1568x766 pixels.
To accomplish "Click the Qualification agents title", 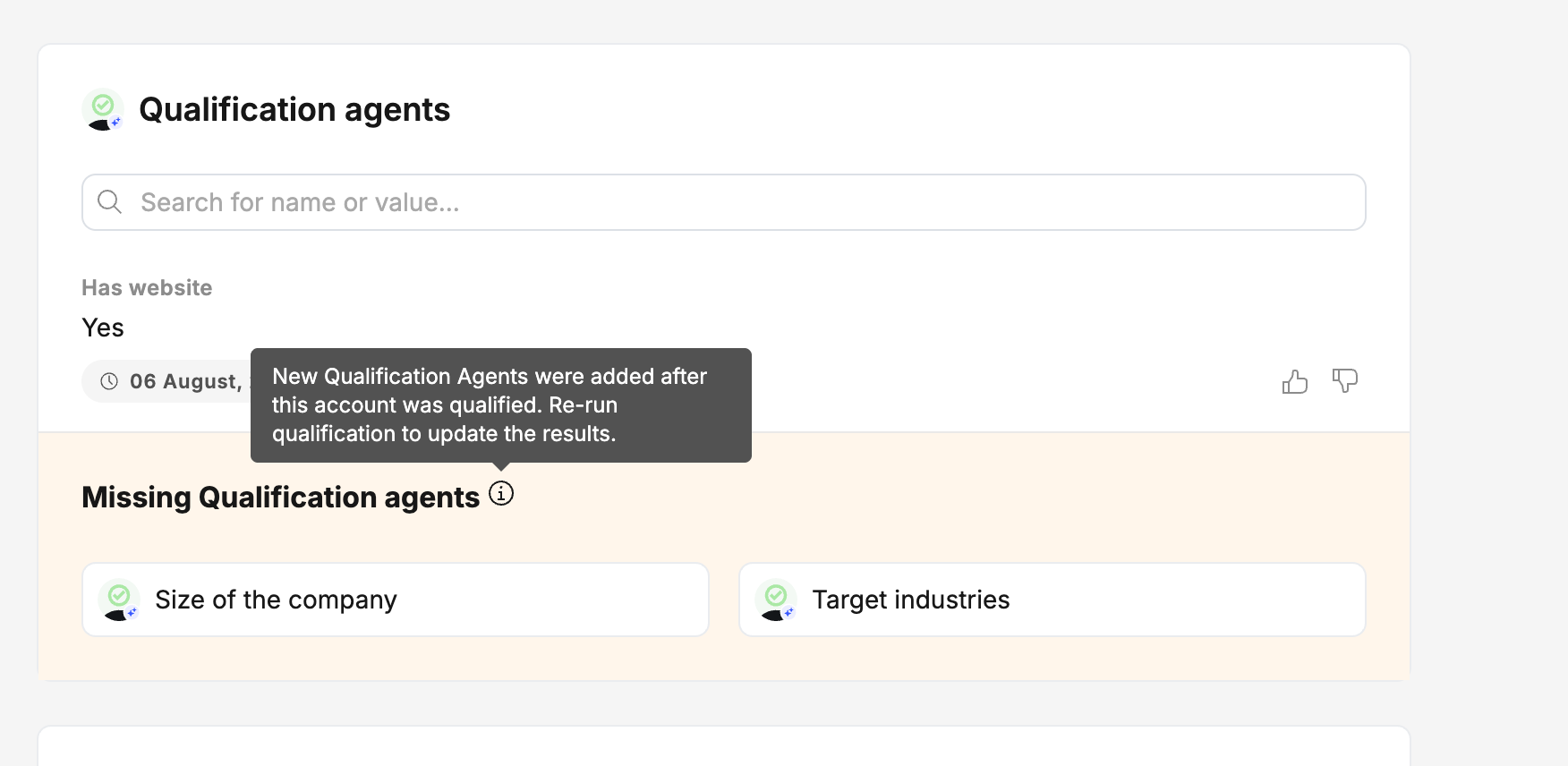I will (294, 110).
